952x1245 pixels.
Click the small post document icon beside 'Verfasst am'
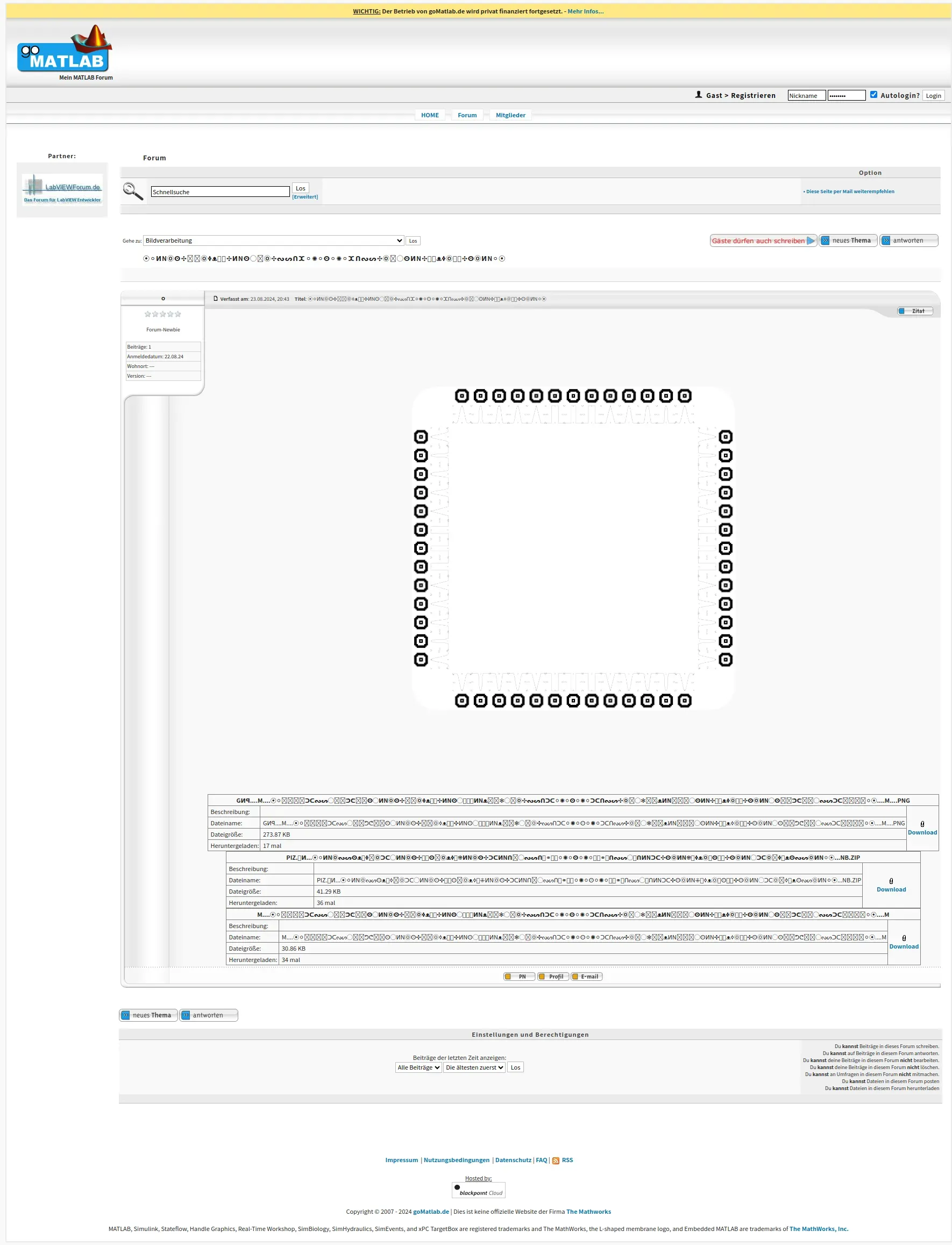(x=215, y=298)
